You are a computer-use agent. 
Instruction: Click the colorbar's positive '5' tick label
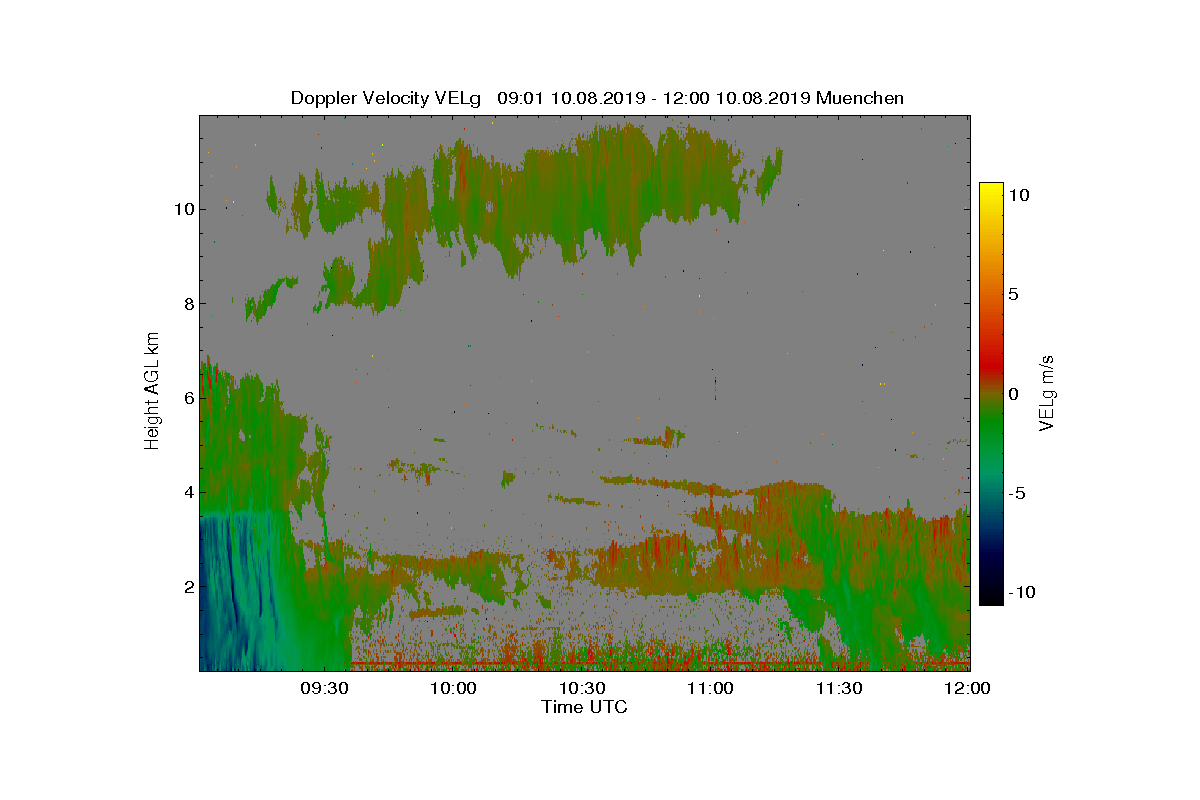(x=1013, y=295)
